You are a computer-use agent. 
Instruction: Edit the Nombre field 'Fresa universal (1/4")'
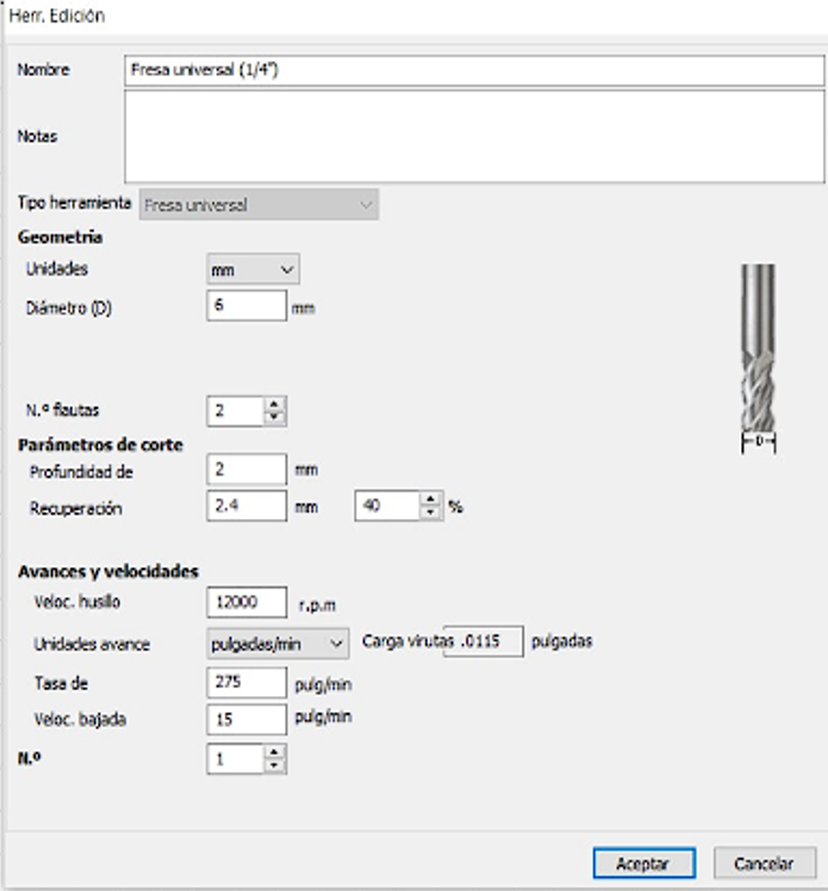tap(475, 70)
